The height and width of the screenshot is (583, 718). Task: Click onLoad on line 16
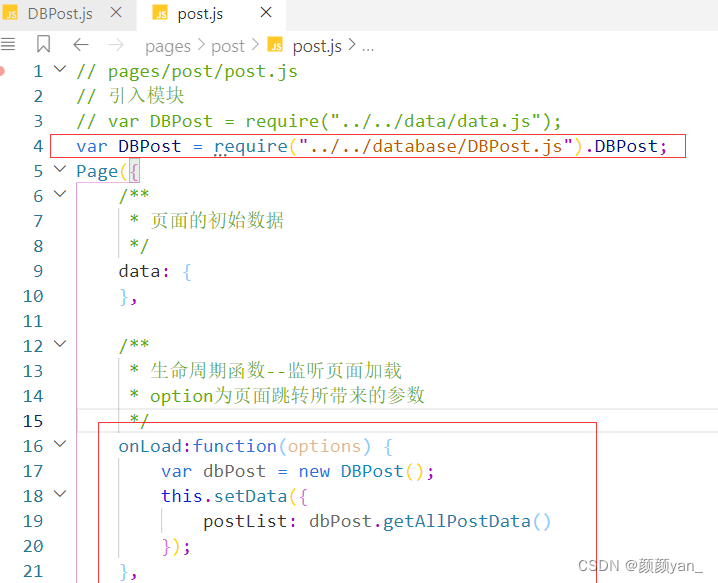(150, 446)
